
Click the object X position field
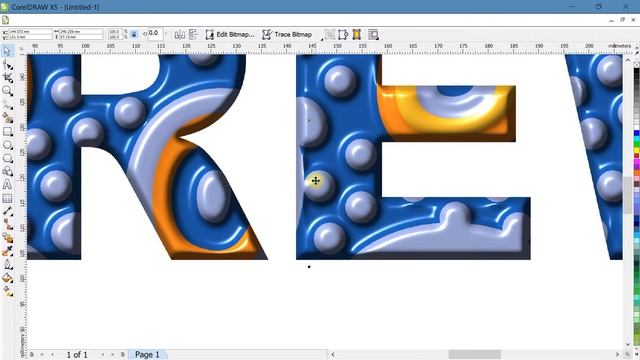coord(30,31)
